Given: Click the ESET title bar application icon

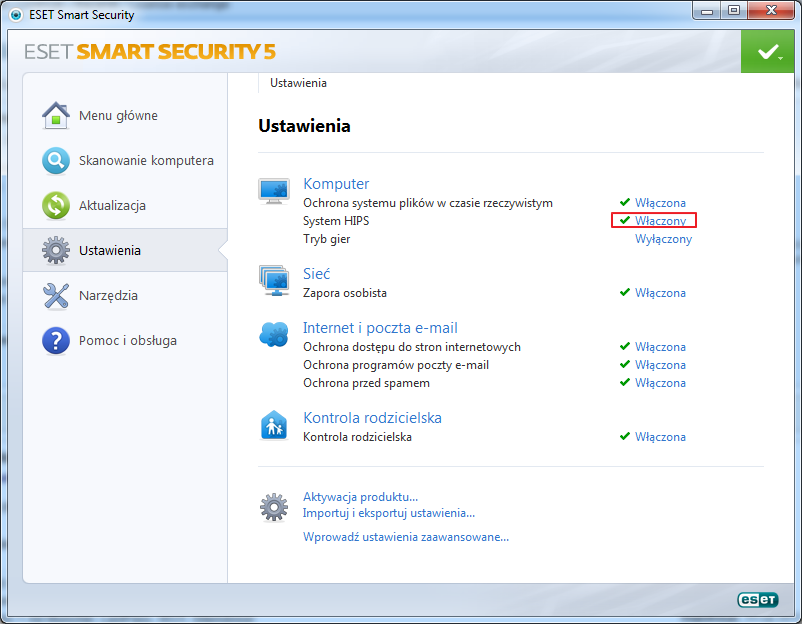Looking at the screenshot, I should (x=16, y=15).
